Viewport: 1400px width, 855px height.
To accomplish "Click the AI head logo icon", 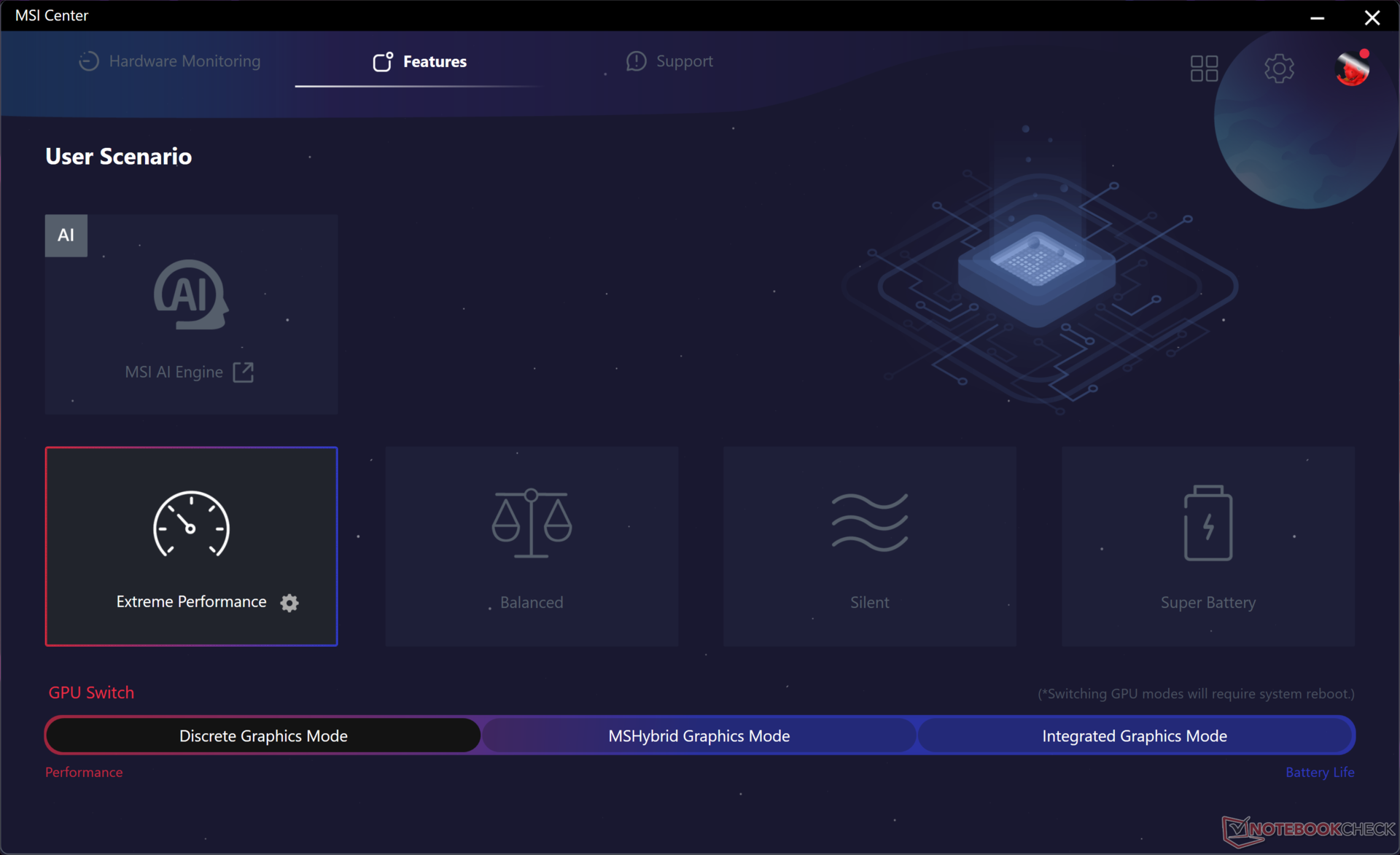I will tap(191, 294).
